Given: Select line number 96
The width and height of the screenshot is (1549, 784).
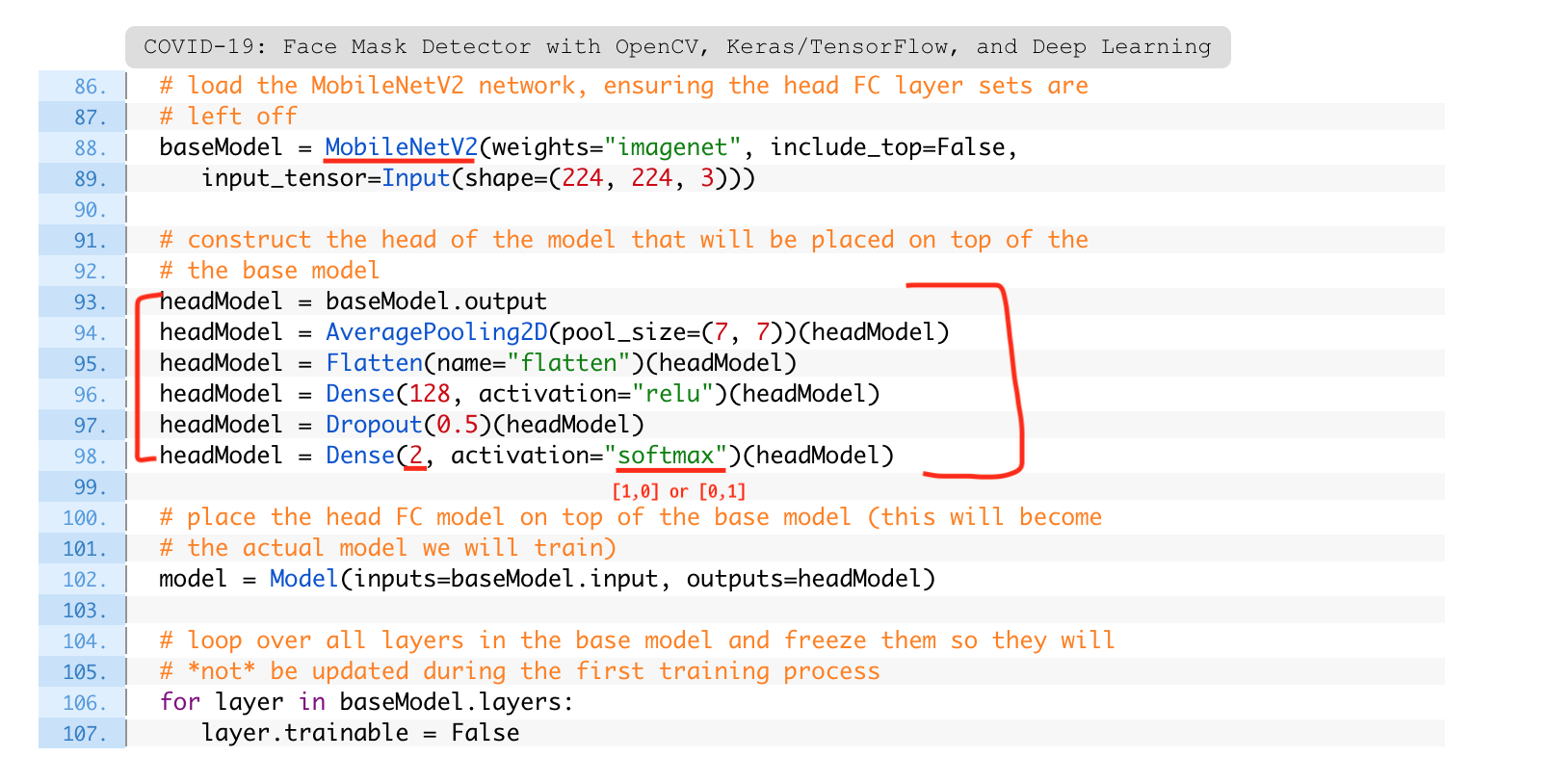Looking at the screenshot, I should [91, 395].
